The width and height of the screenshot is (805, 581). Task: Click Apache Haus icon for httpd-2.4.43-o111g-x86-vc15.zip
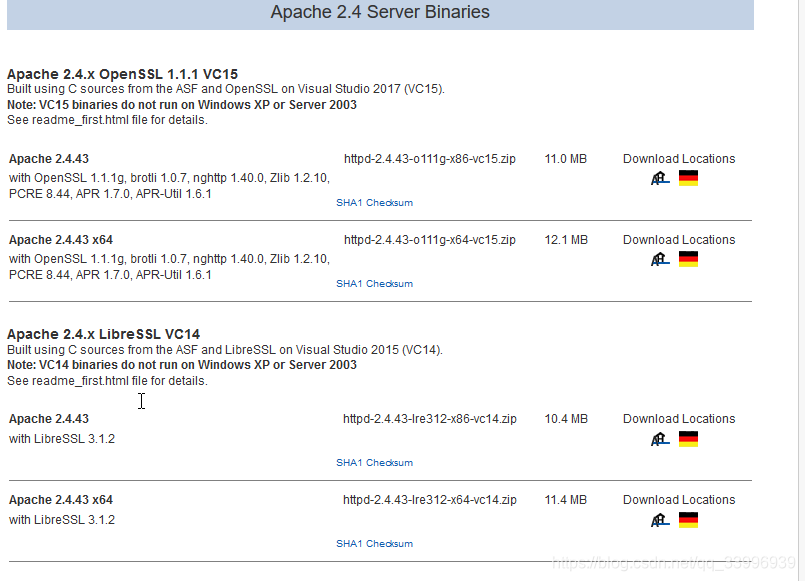(x=660, y=178)
